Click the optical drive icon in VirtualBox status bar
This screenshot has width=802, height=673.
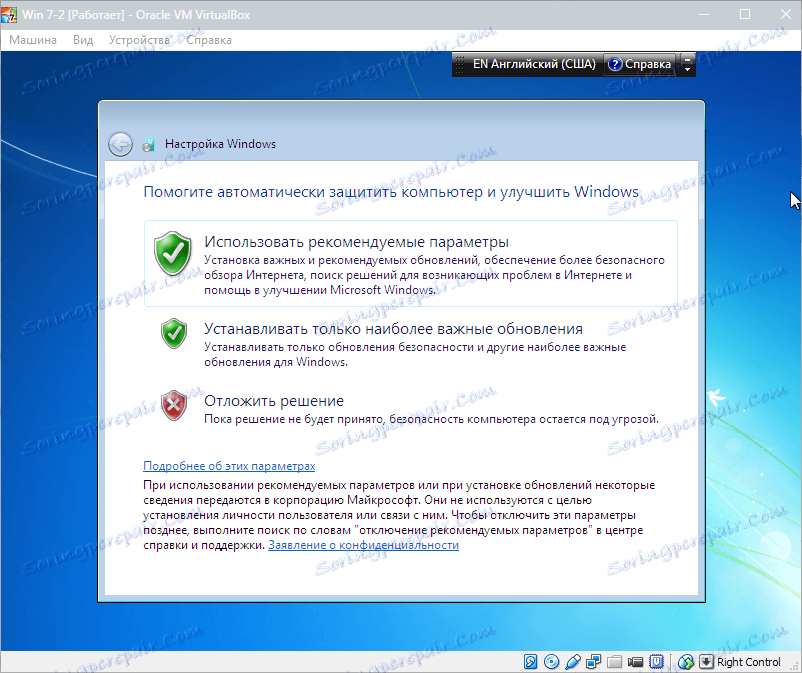tap(552, 662)
